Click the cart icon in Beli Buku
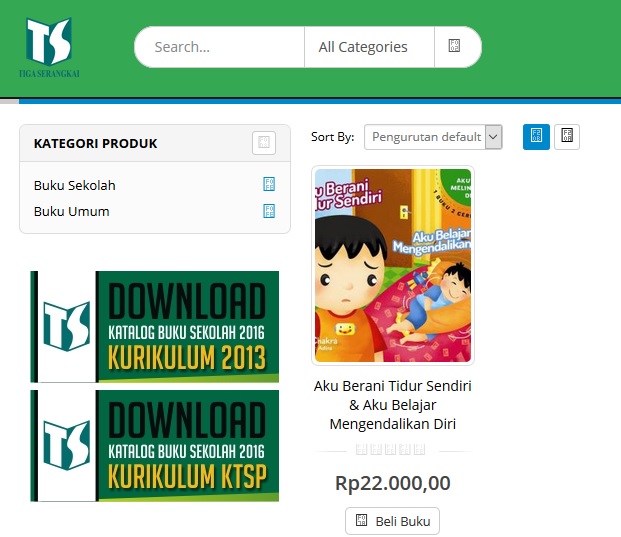This screenshot has width=621, height=537. (361, 520)
